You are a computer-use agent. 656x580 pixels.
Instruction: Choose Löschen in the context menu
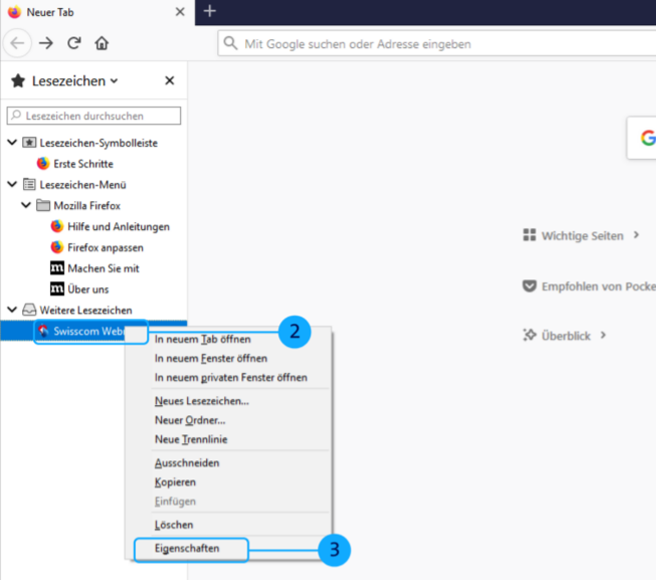click(174, 524)
